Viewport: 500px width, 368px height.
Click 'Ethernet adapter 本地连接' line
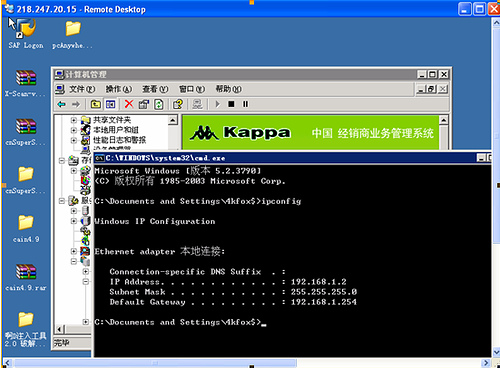pyautogui.click(x=160, y=251)
